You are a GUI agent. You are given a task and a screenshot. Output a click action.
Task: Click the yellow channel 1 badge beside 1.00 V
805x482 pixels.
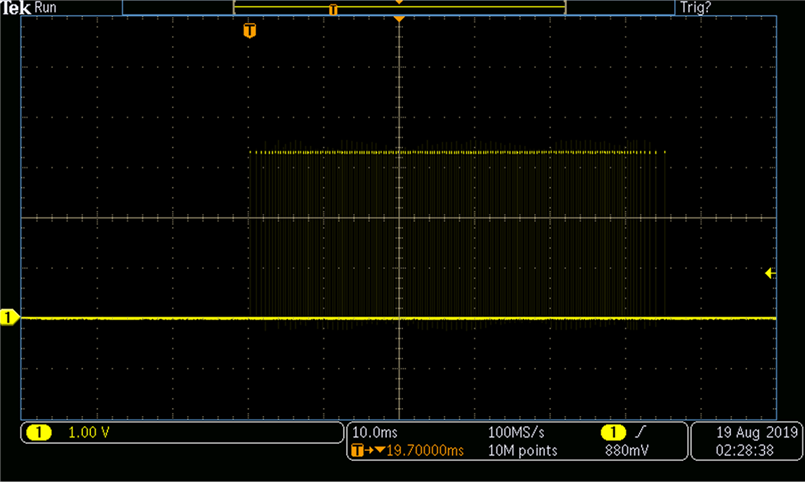click(x=39, y=433)
